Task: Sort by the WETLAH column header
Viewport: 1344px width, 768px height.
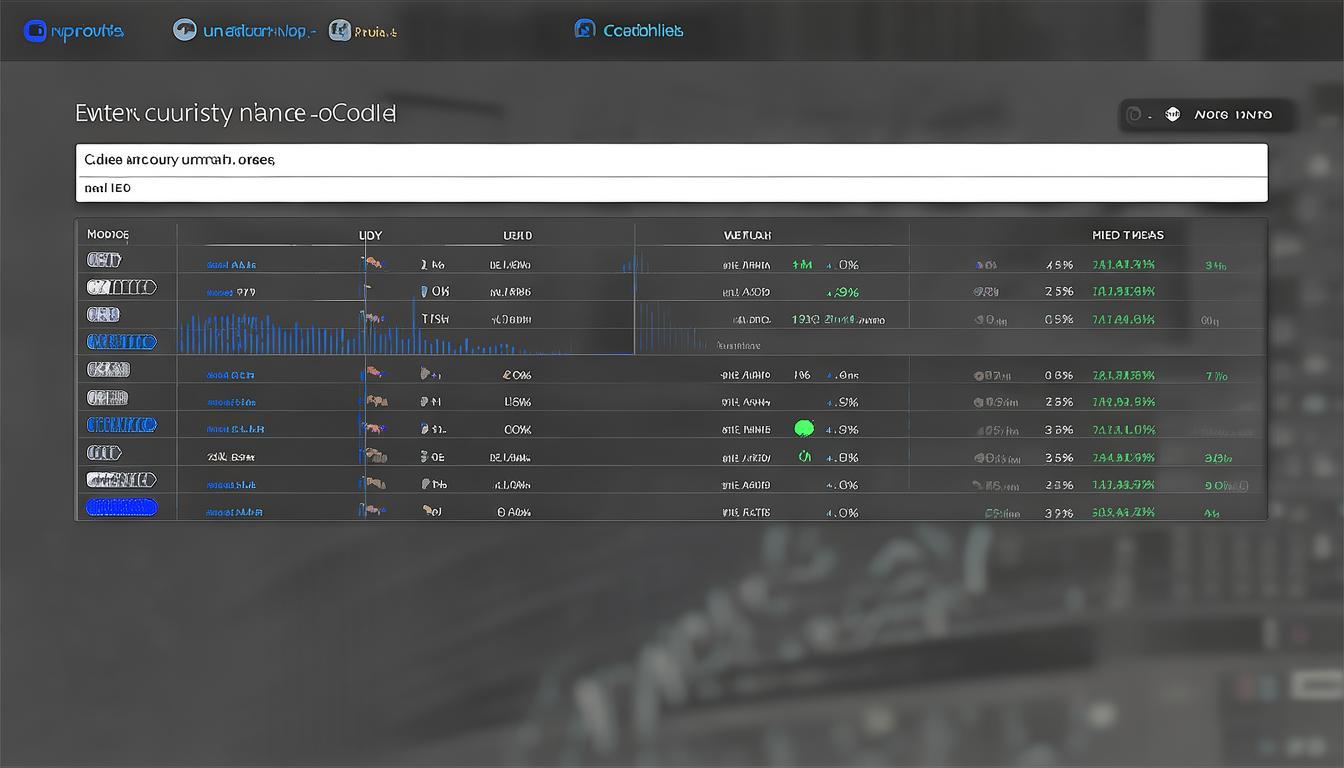Action: 747,235
